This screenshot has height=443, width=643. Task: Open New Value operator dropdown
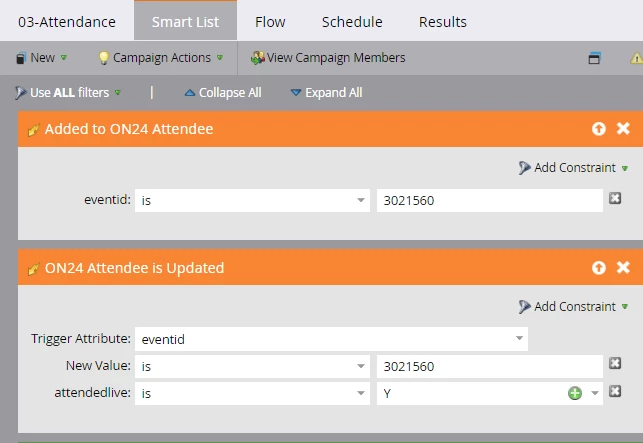[252, 366]
